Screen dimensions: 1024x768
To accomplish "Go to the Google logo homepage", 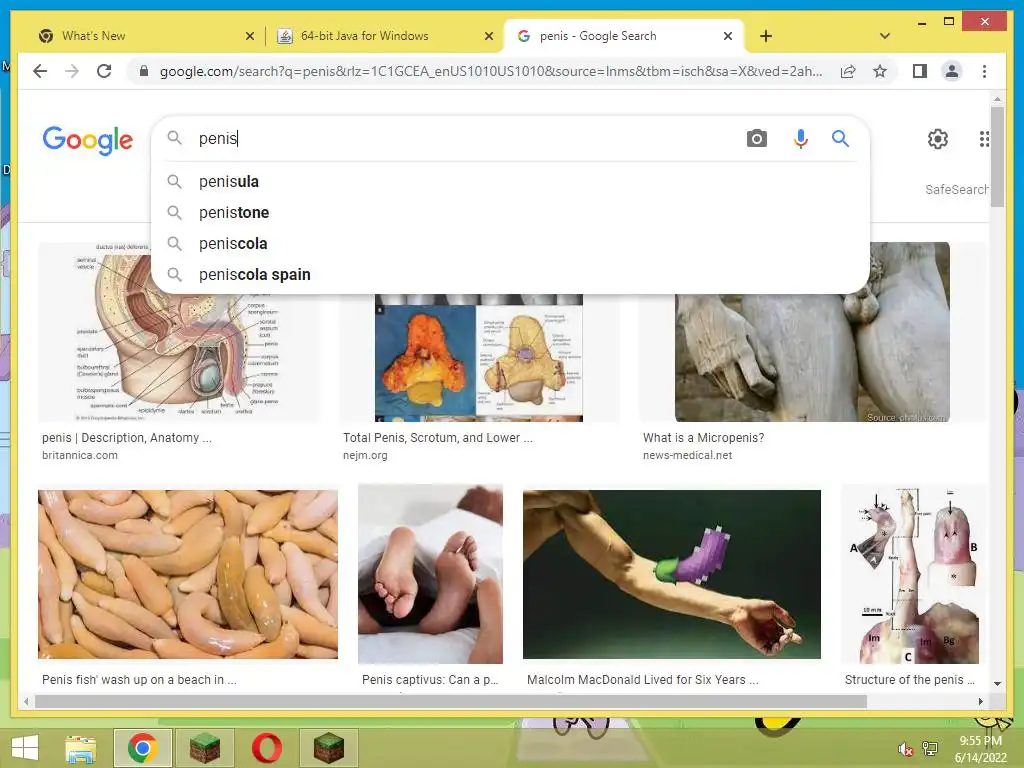I will click(88, 140).
